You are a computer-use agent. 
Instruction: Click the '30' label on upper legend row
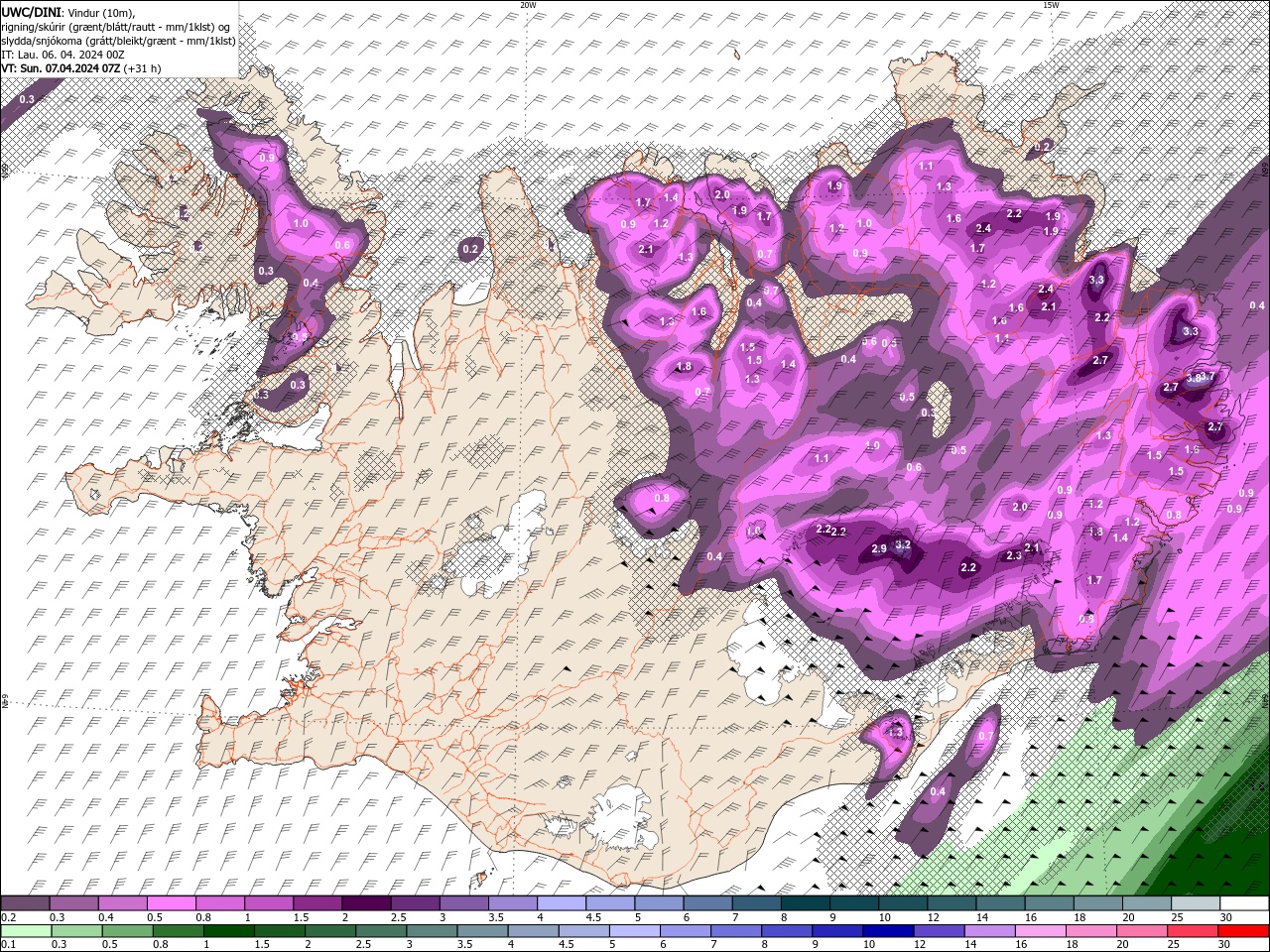coord(1226,917)
